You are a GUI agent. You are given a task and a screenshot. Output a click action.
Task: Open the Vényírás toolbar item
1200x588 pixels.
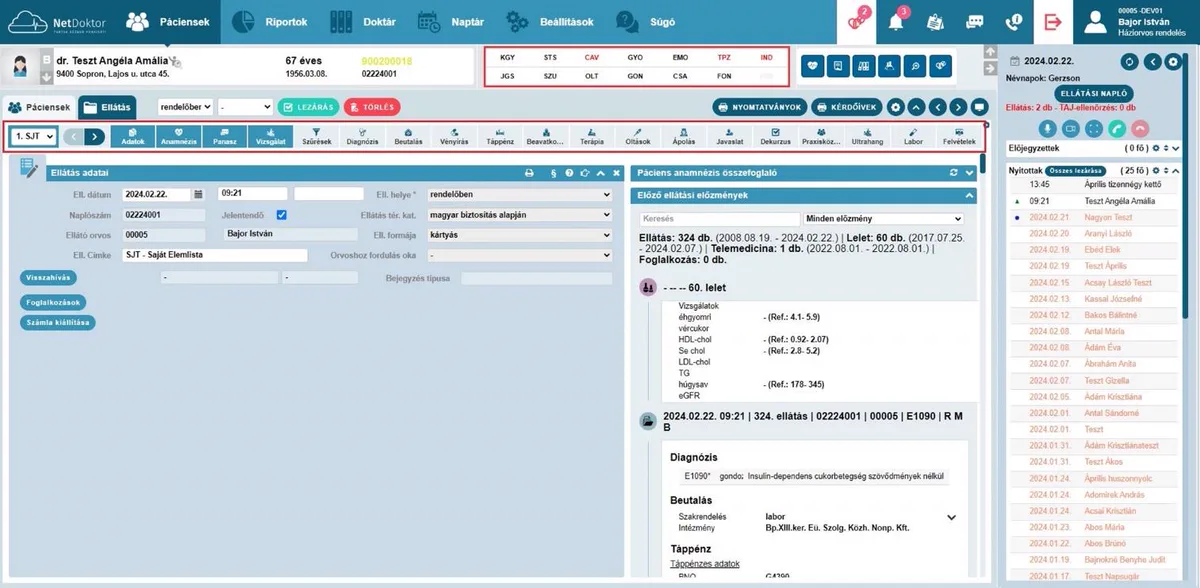[454, 137]
